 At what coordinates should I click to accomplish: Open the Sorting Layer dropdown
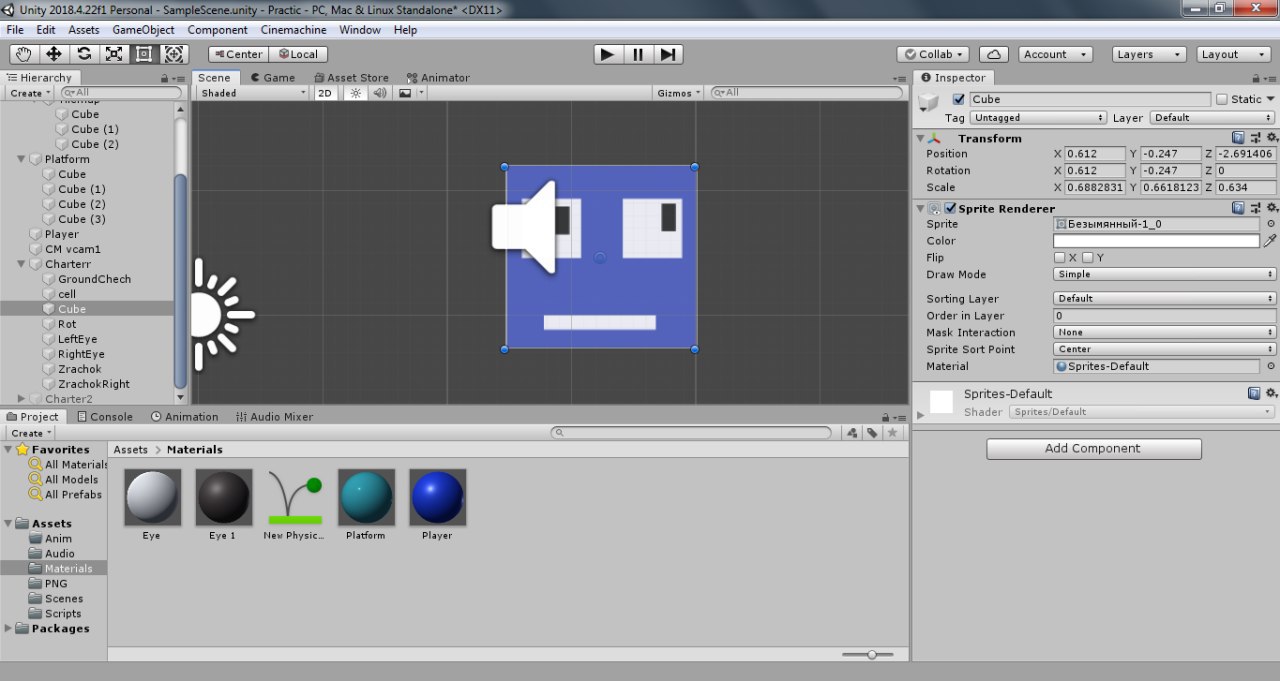click(1165, 298)
